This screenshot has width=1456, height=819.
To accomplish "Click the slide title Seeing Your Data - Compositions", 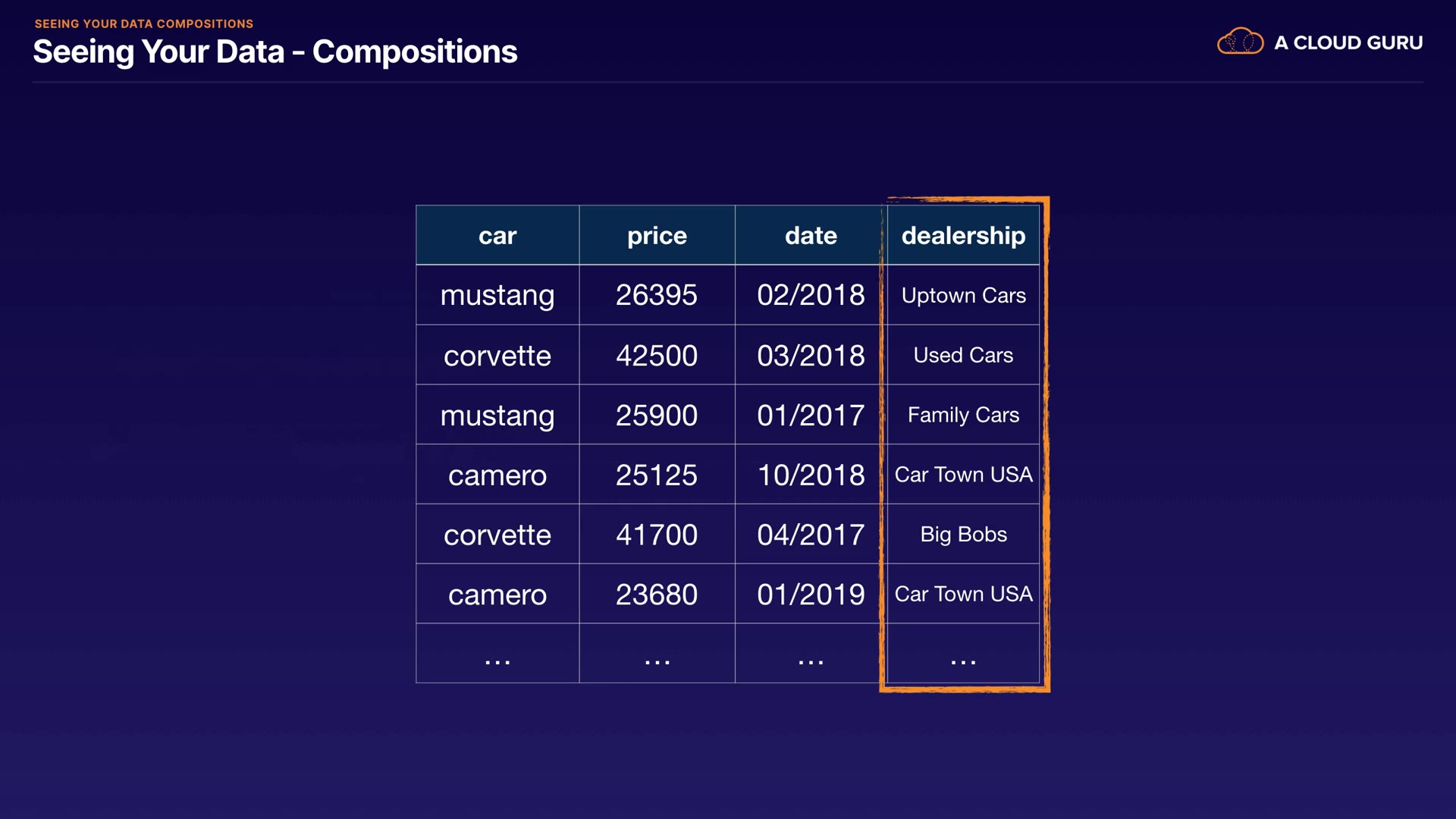I will (x=275, y=52).
